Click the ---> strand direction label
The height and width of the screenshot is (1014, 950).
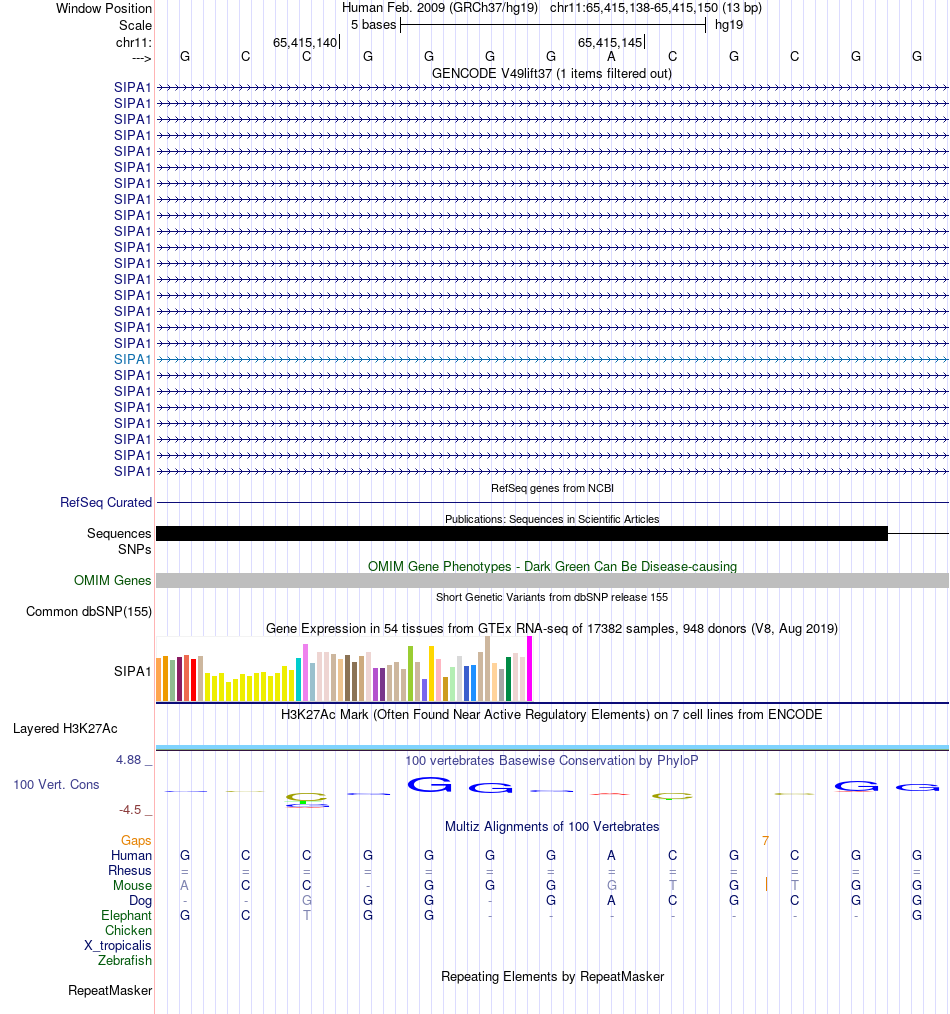point(141,58)
